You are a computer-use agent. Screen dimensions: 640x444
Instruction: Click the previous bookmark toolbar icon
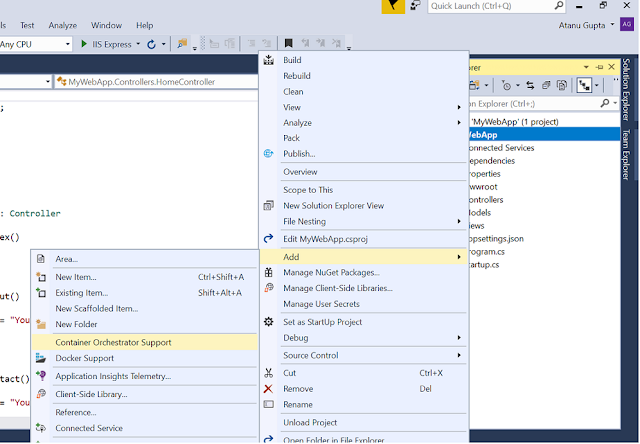(x=305, y=43)
